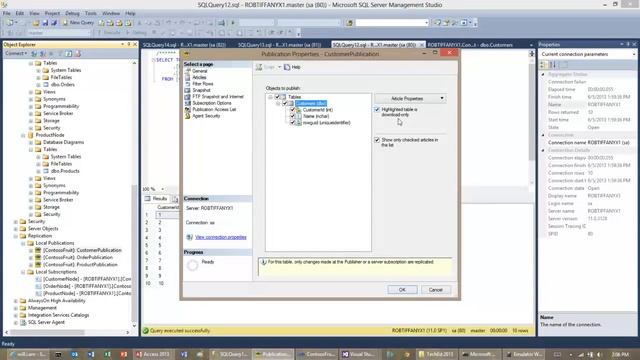Select the SQL Server Agent node
The height and width of the screenshot is (360, 640).
tap(46, 322)
